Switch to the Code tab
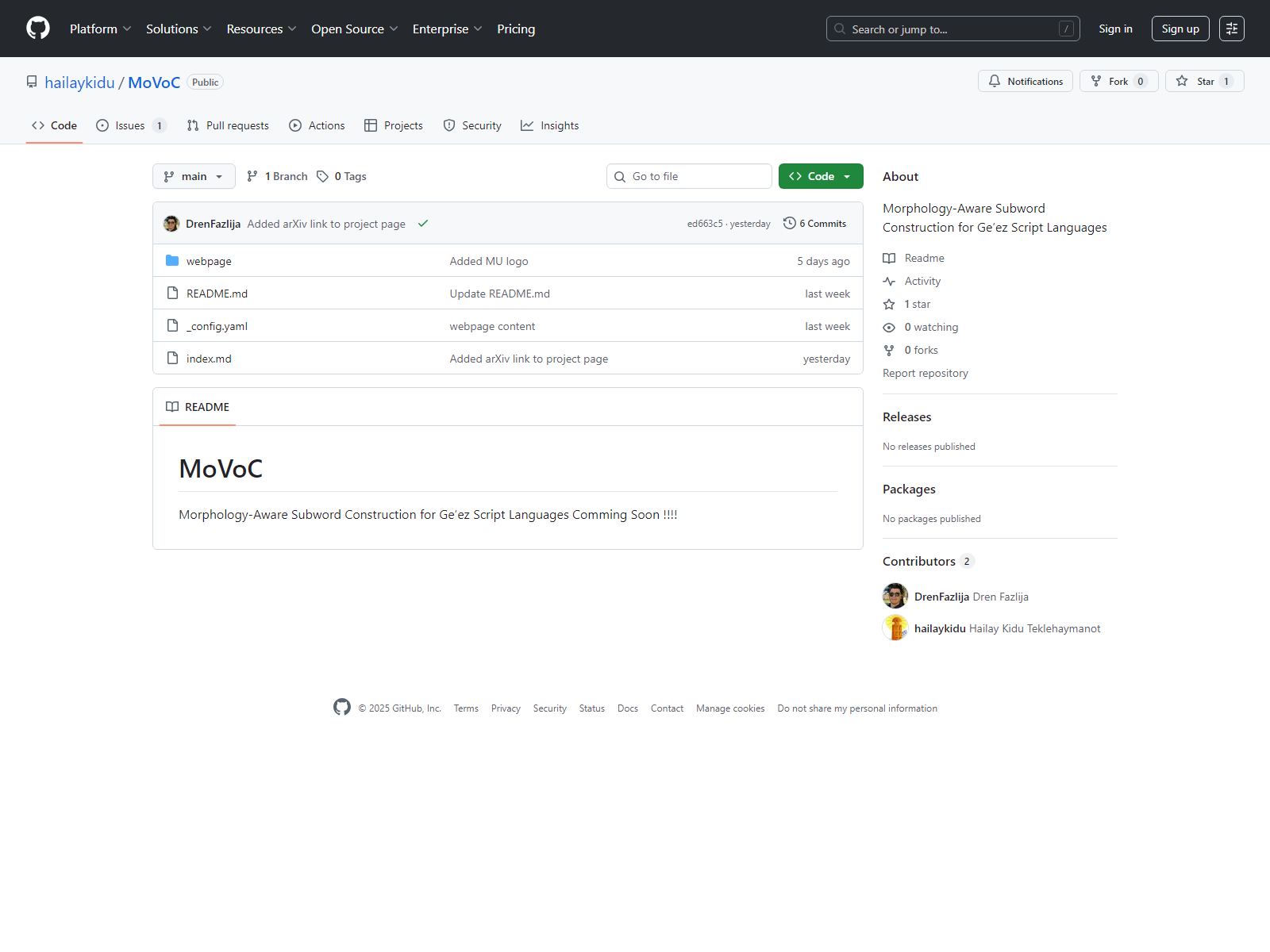 [54, 125]
